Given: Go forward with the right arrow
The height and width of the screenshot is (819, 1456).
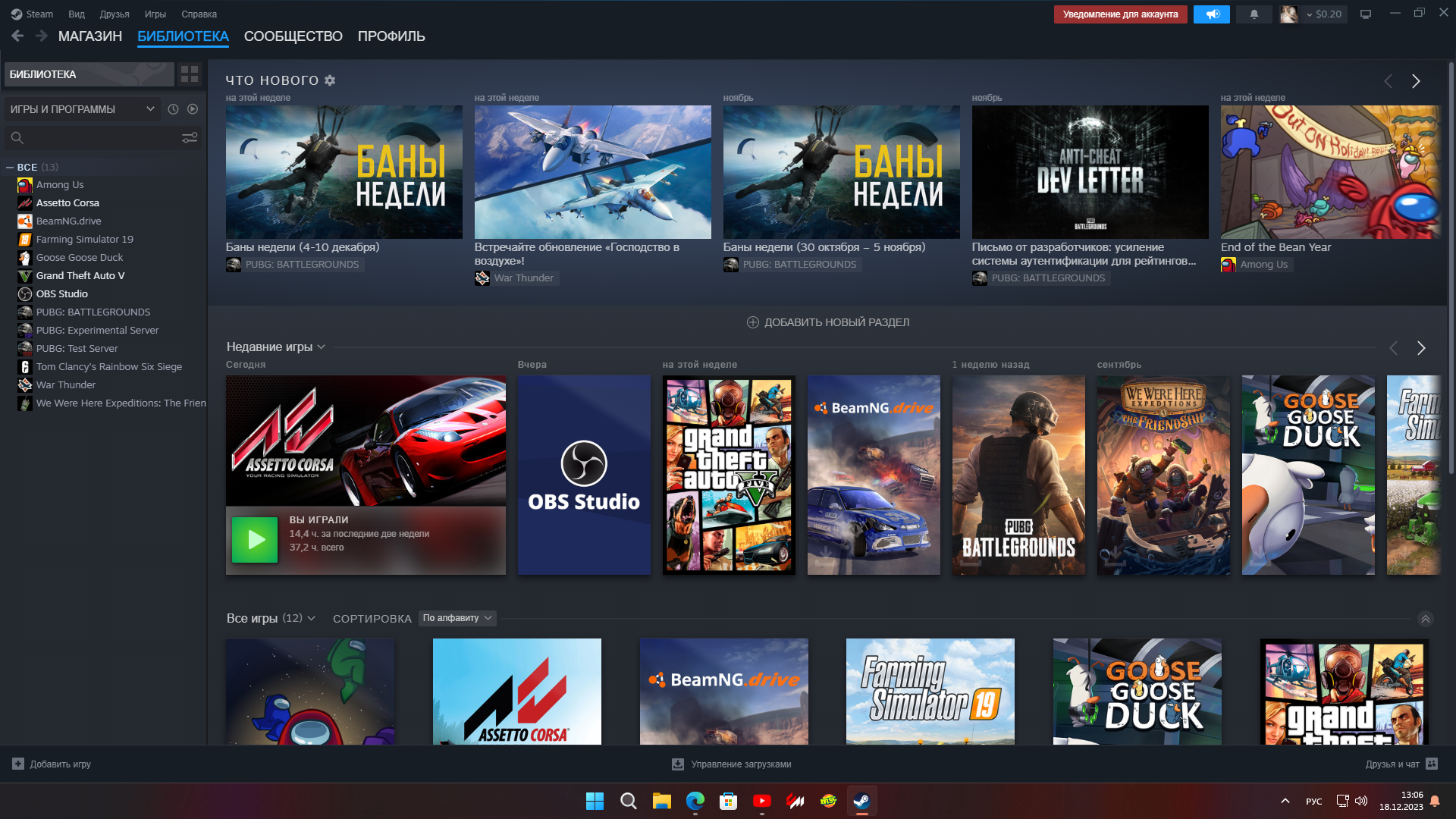Looking at the screenshot, I should [42, 36].
